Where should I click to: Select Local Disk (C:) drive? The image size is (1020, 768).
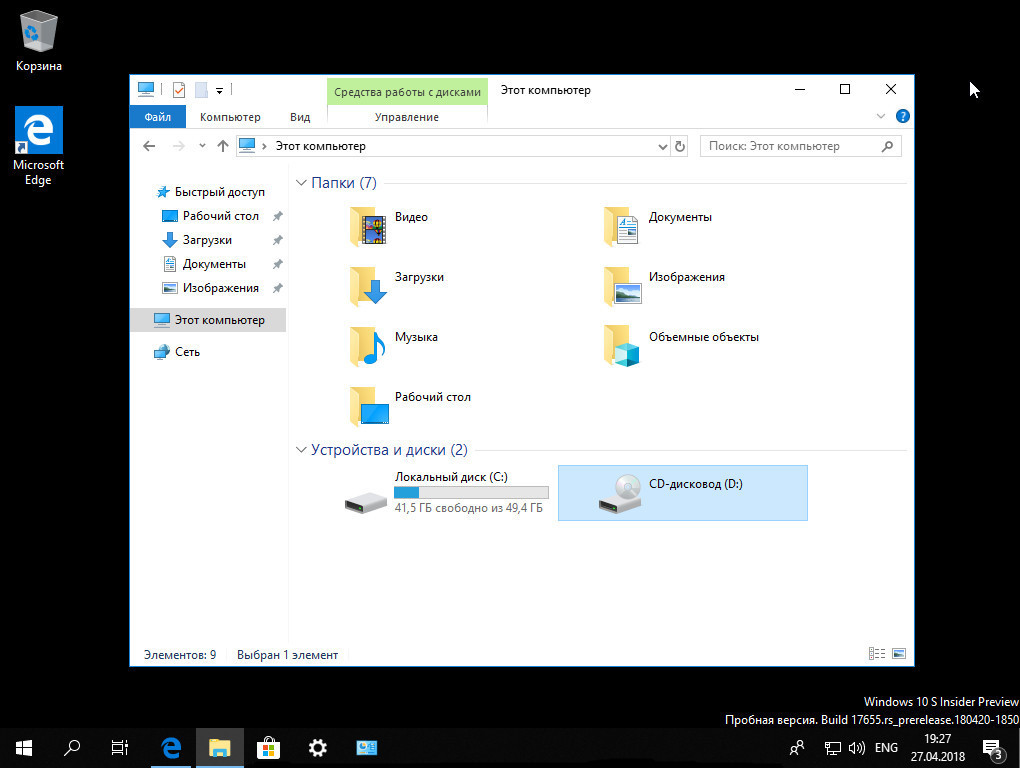click(x=446, y=493)
